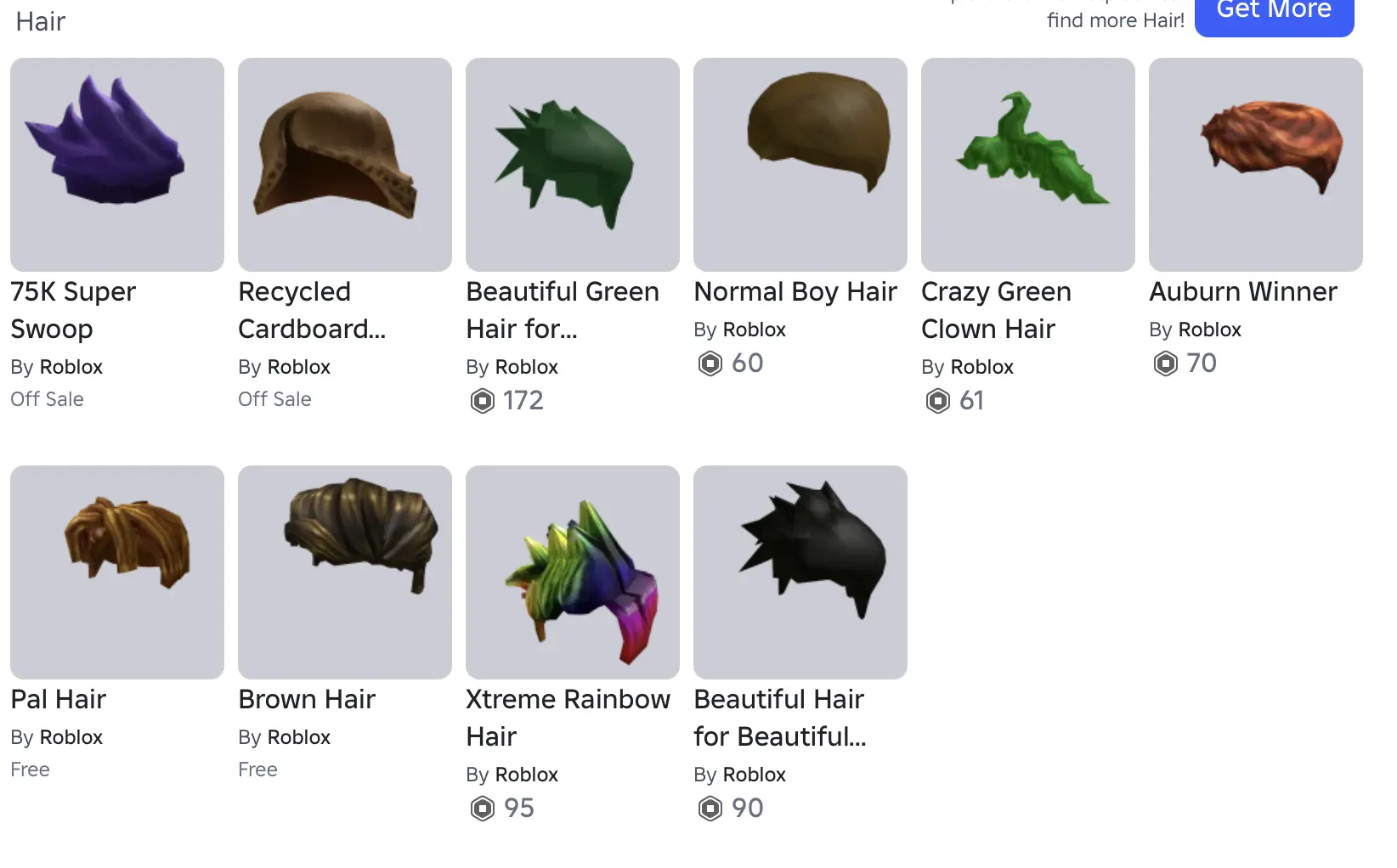Open the Normal Boy Hair title link
This screenshot has height=868, width=1397.
(x=795, y=291)
